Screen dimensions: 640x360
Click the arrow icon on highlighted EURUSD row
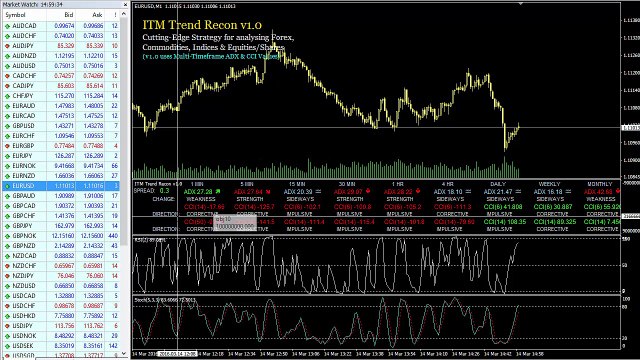pos(7,186)
